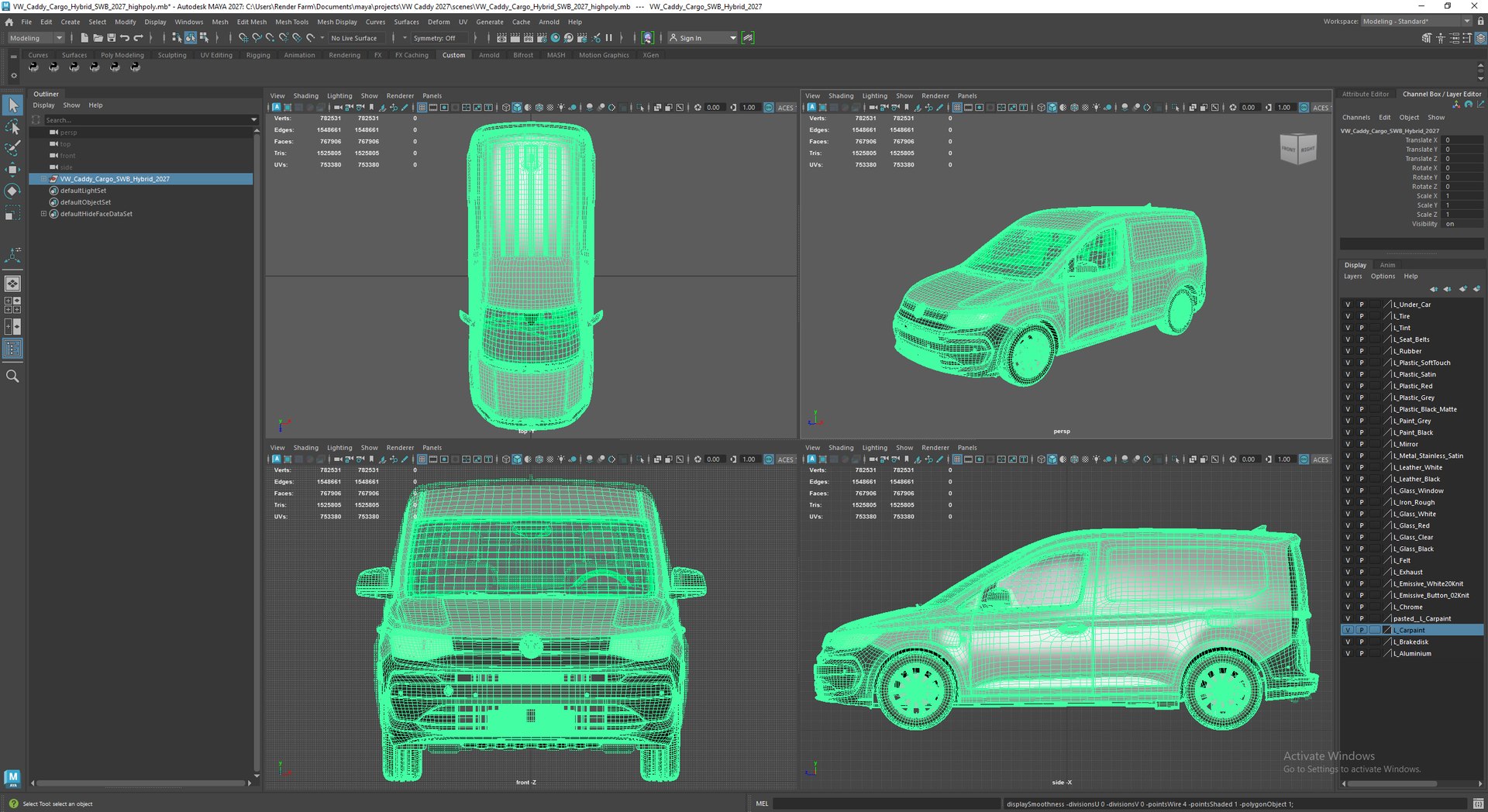
Task: Toggle the Outliner sidebar button
Action: (x=12, y=349)
